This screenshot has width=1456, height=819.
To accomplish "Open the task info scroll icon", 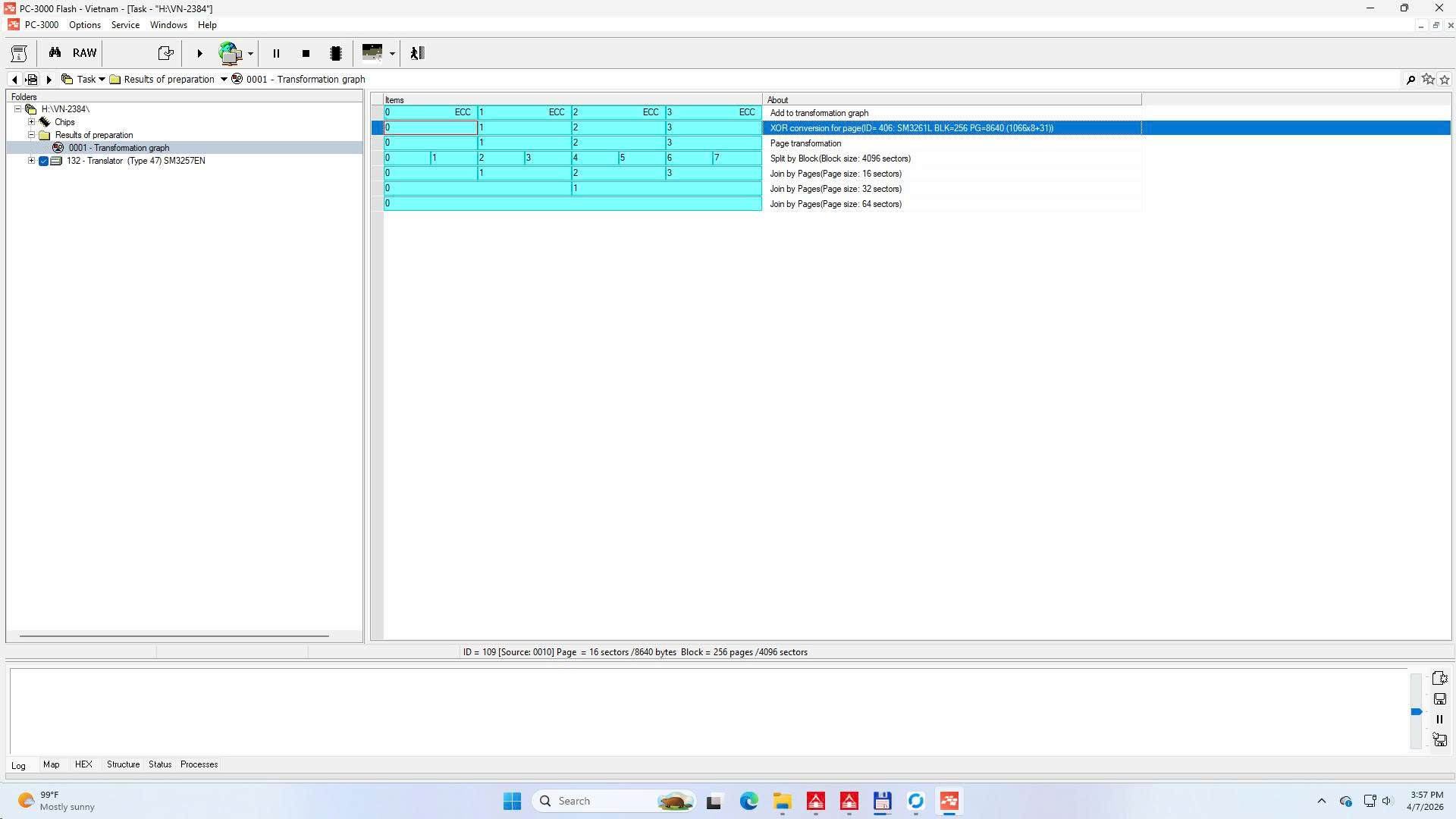I will (x=19, y=53).
